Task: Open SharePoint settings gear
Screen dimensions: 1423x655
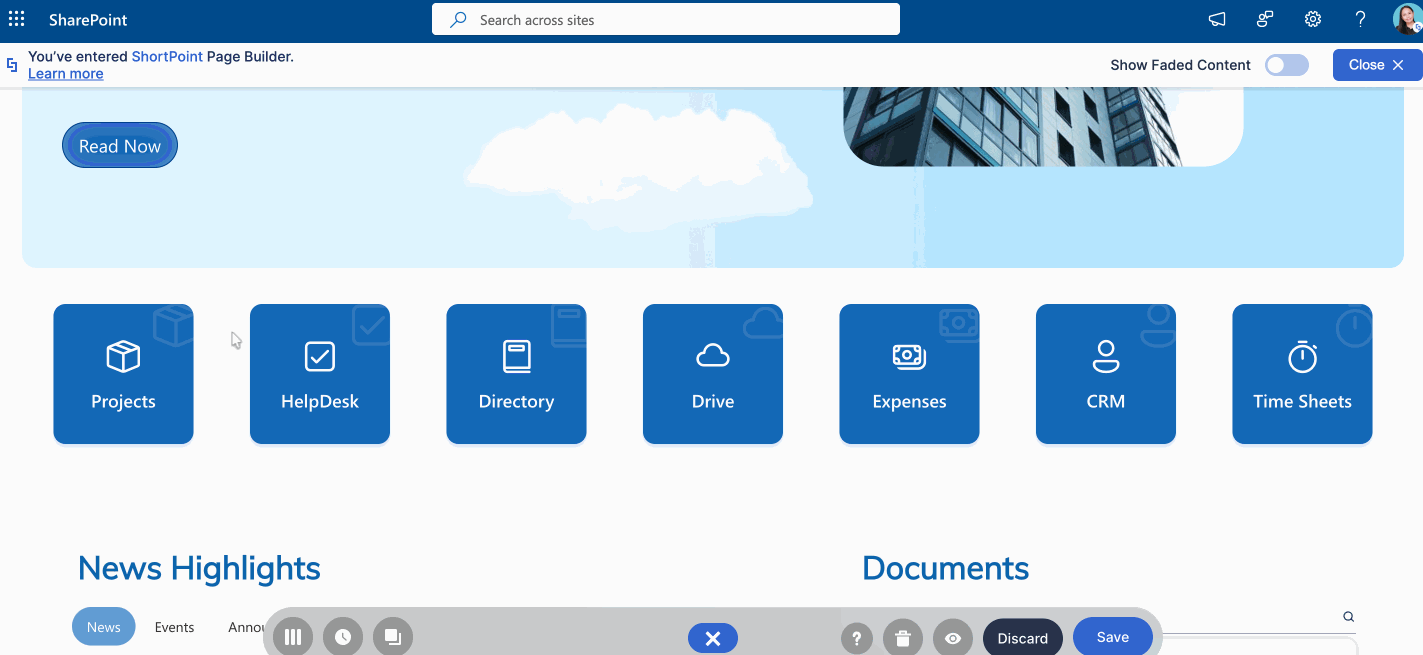Action: [1313, 19]
